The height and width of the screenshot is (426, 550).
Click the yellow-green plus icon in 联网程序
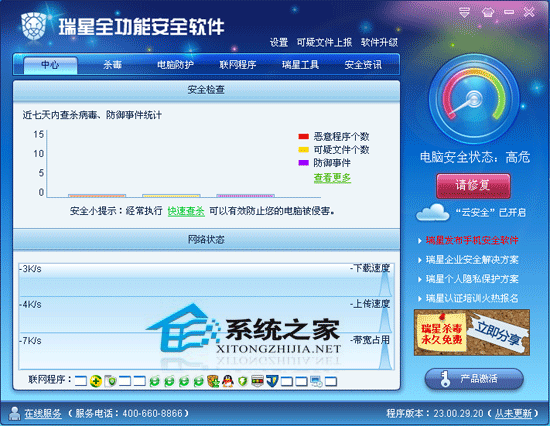click(95, 381)
